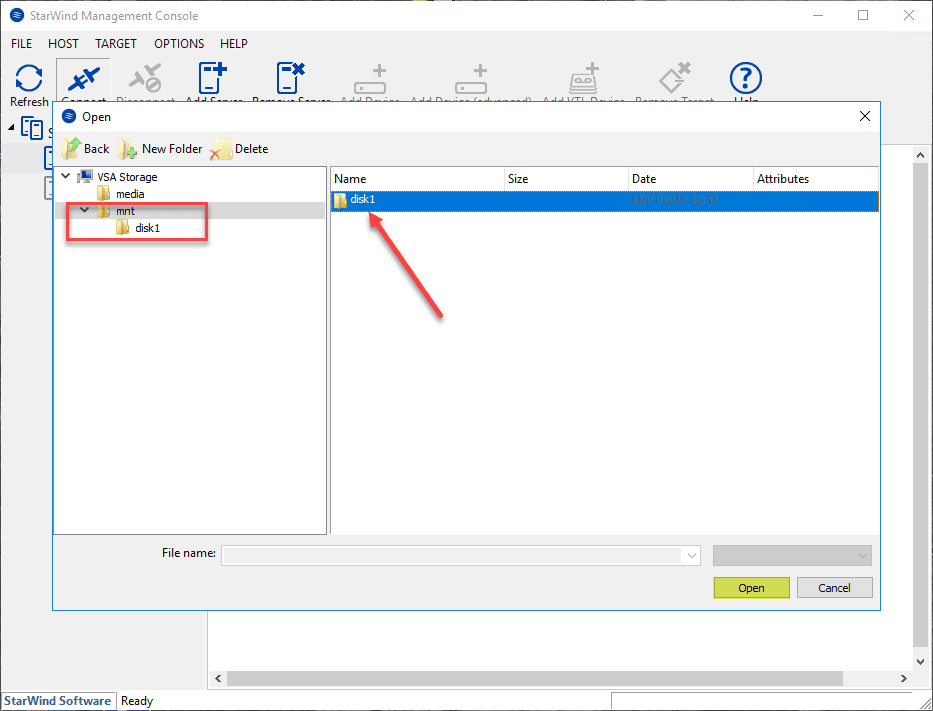The height and width of the screenshot is (711, 933).
Task: Click the vertical scrollbar down arrow
Action: (x=921, y=661)
